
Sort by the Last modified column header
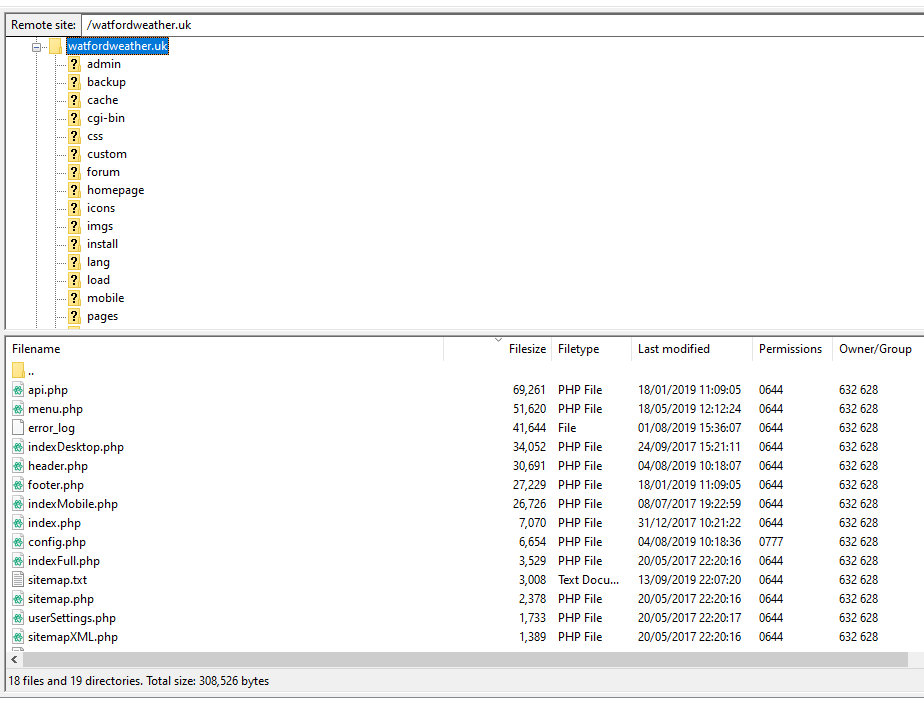(692, 349)
